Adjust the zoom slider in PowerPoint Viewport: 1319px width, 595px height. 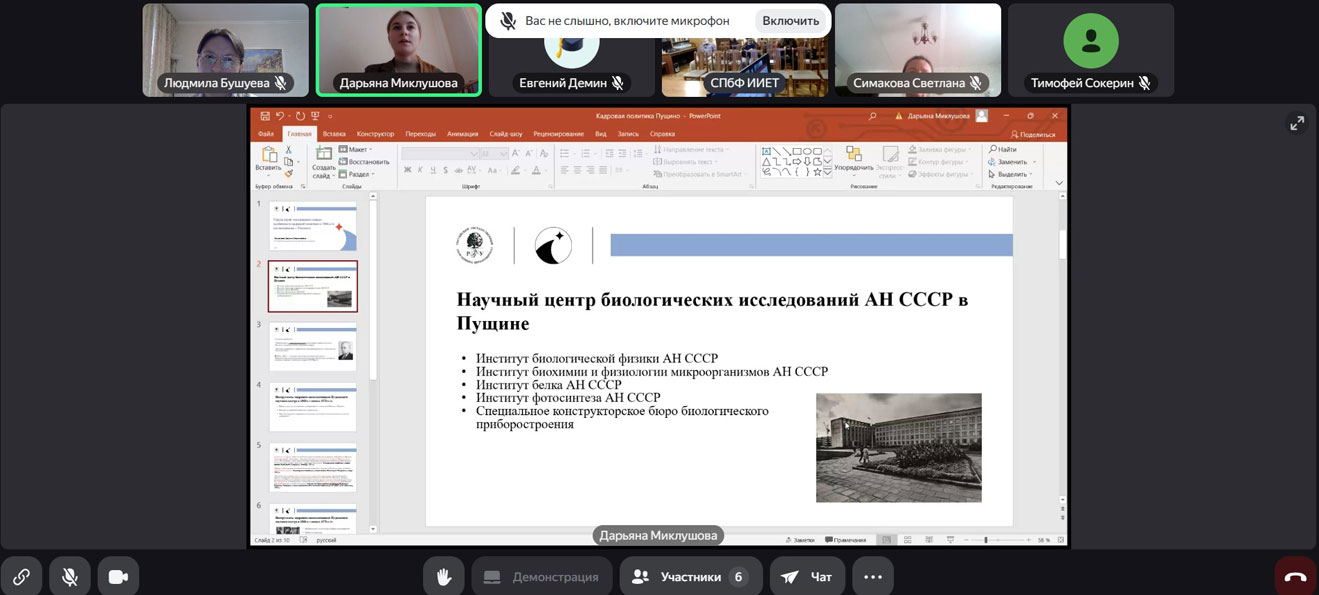tap(986, 540)
